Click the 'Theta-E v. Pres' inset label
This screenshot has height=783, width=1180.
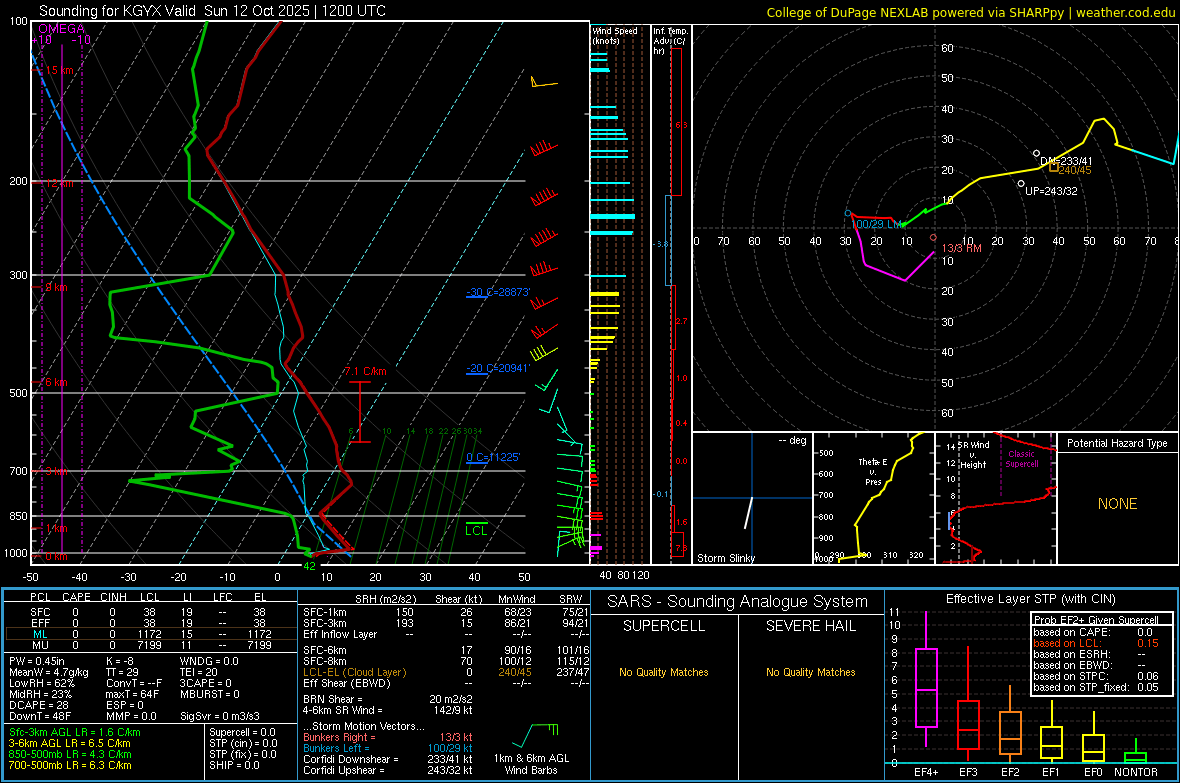pyautogui.click(x=873, y=471)
